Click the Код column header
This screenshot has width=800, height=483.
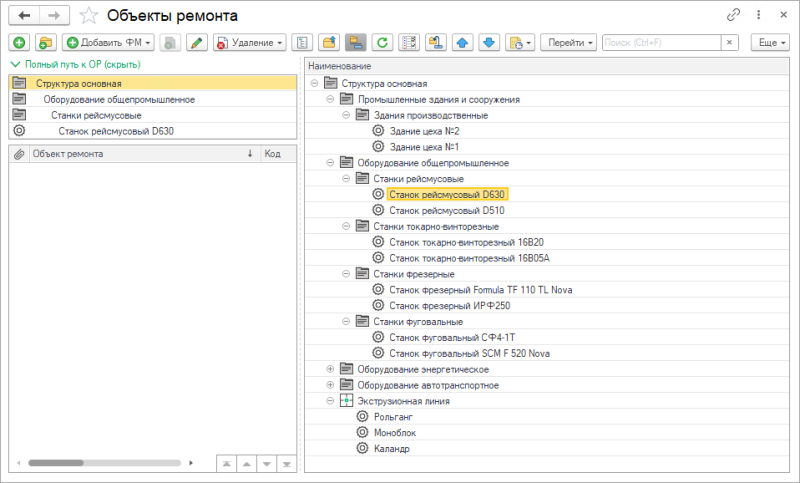(279, 154)
